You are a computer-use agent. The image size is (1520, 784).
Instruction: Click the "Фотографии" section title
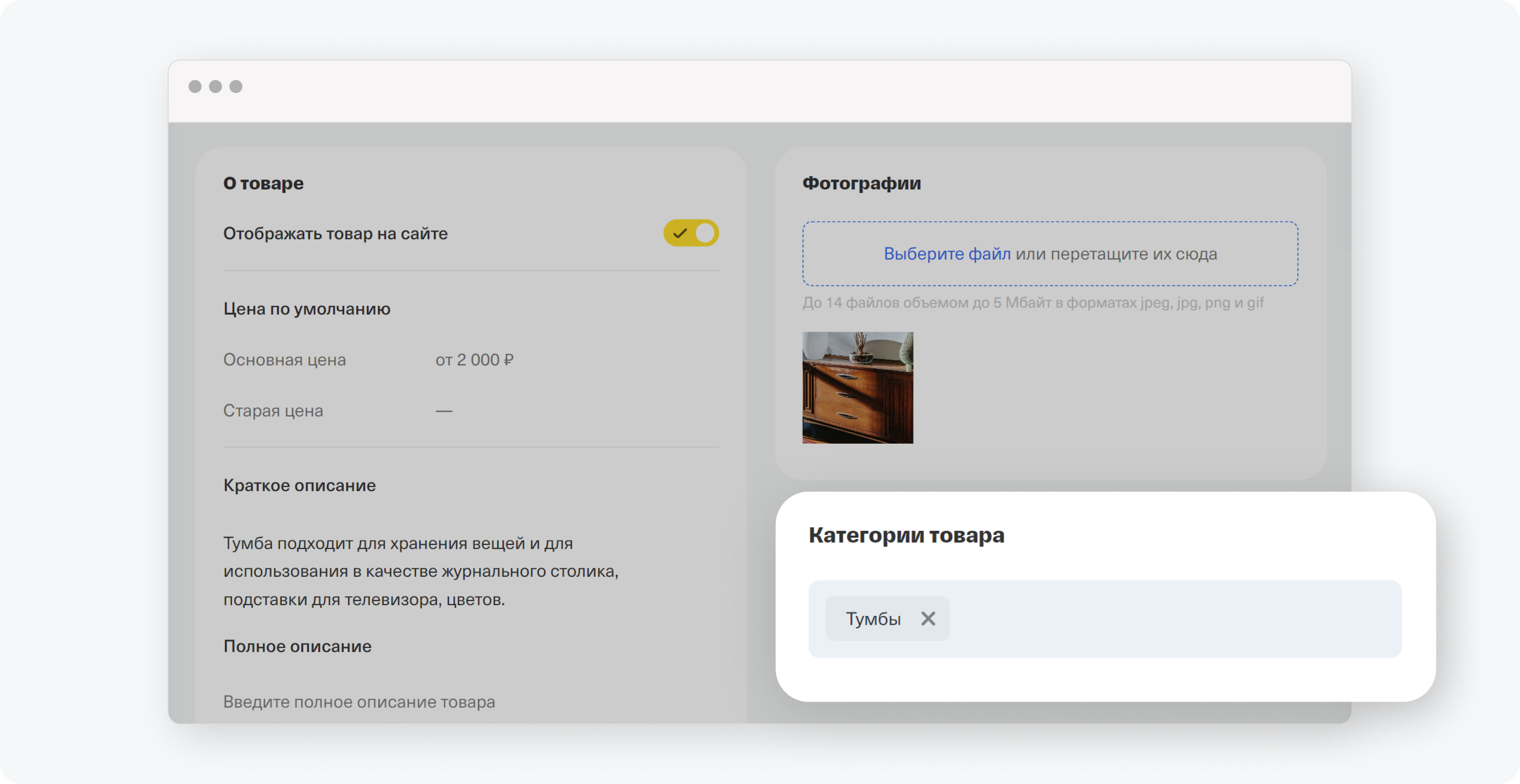point(861,183)
